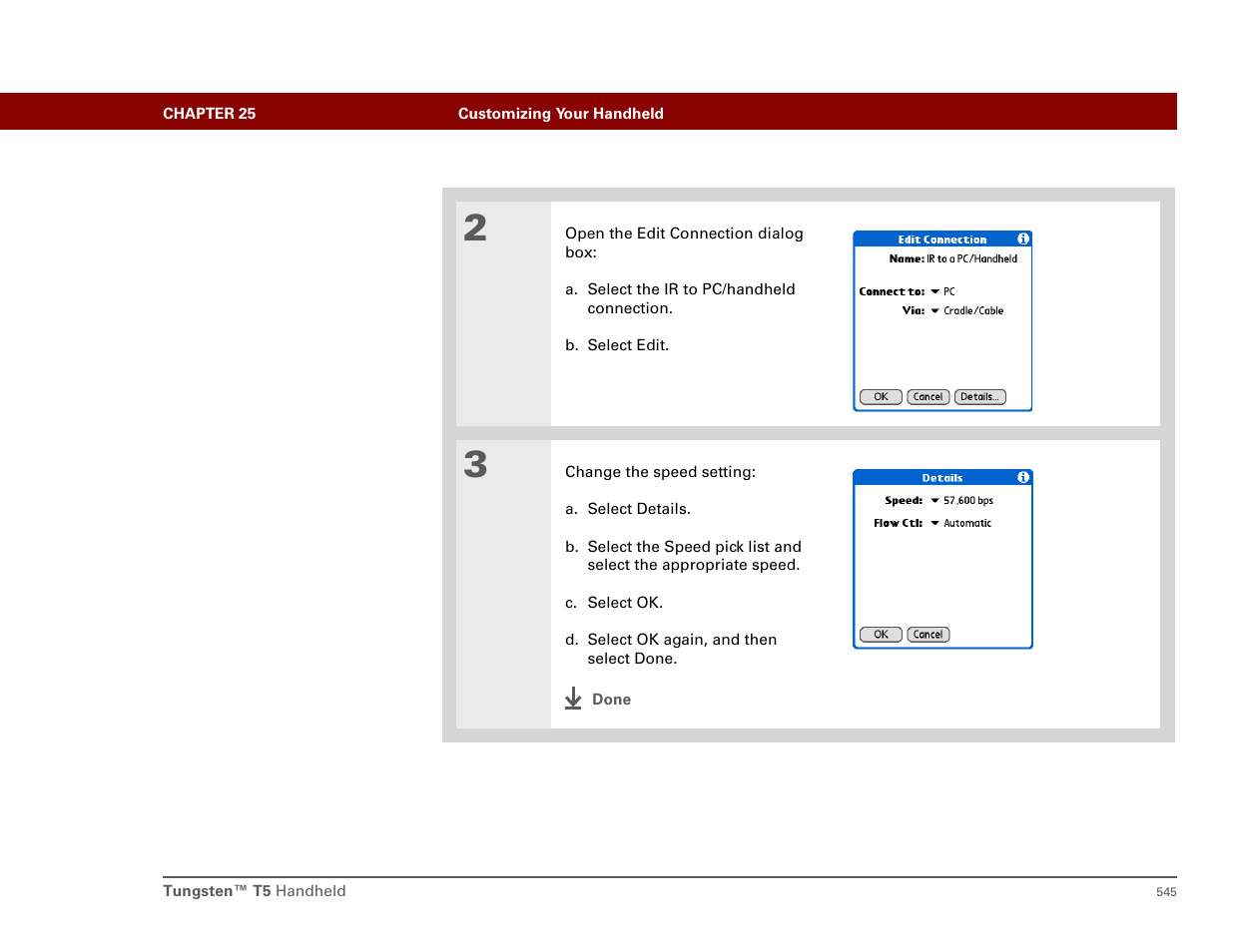
Task: Click the info icon in Details title
Action: [1022, 478]
